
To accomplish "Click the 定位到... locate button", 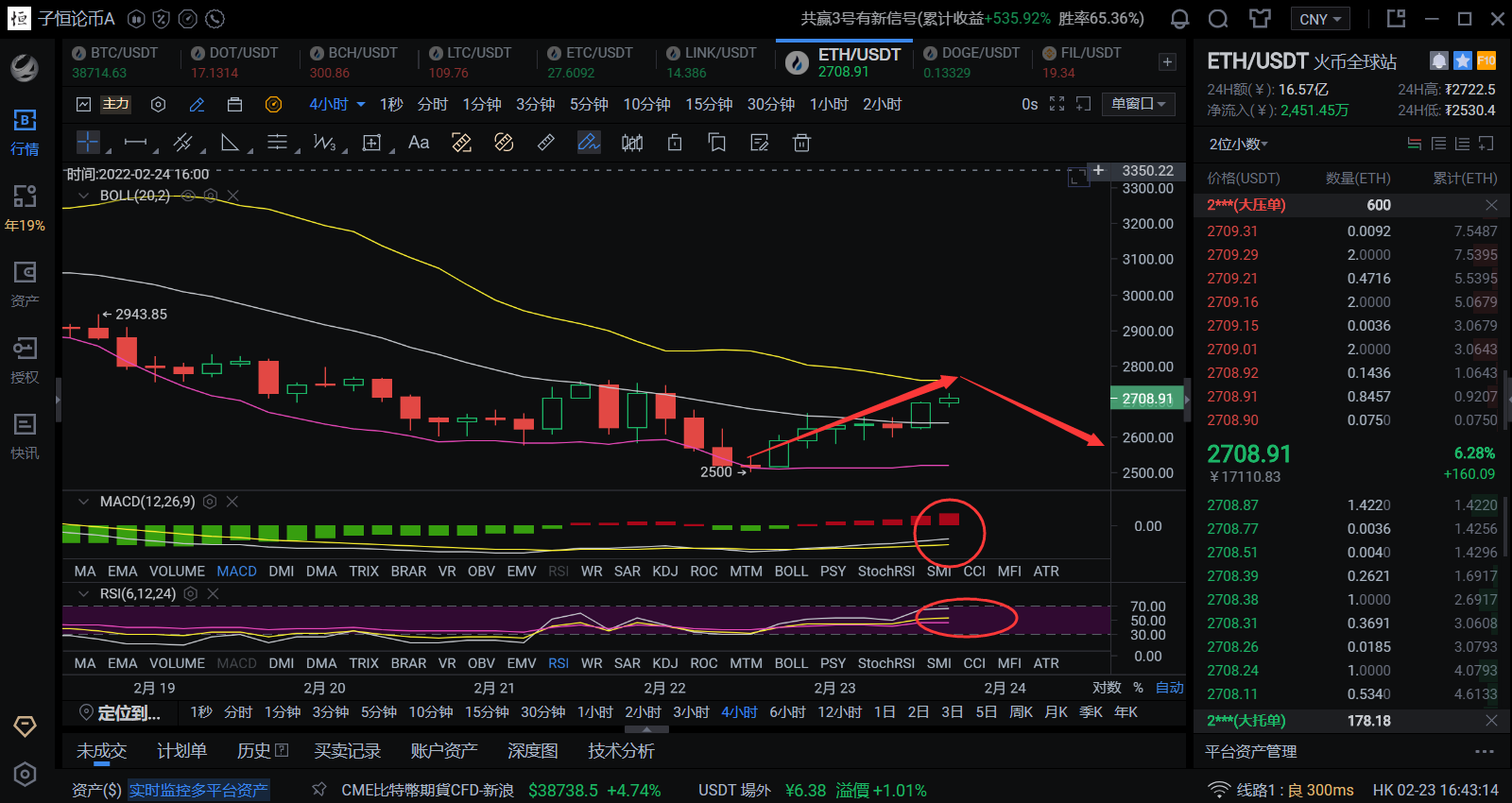I will click(120, 712).
